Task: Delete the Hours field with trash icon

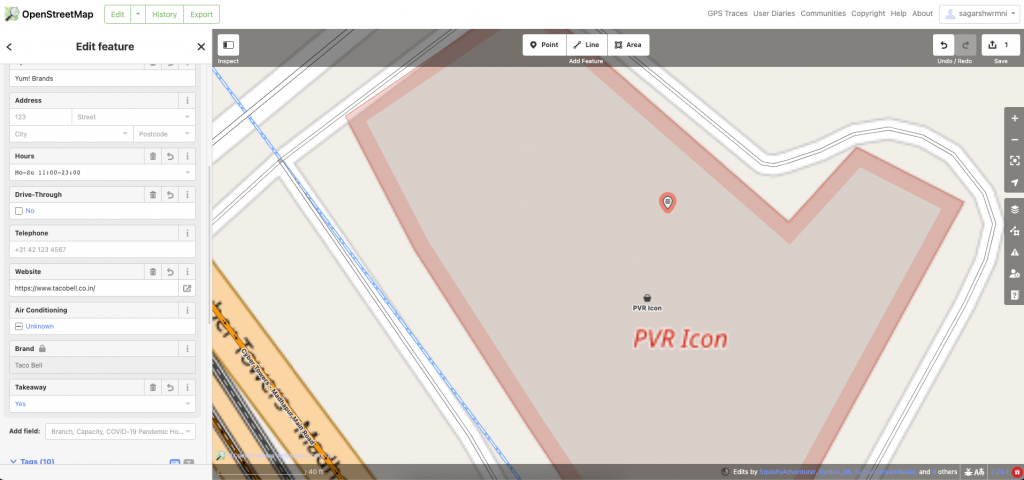Action: click(x=153, y=156)
